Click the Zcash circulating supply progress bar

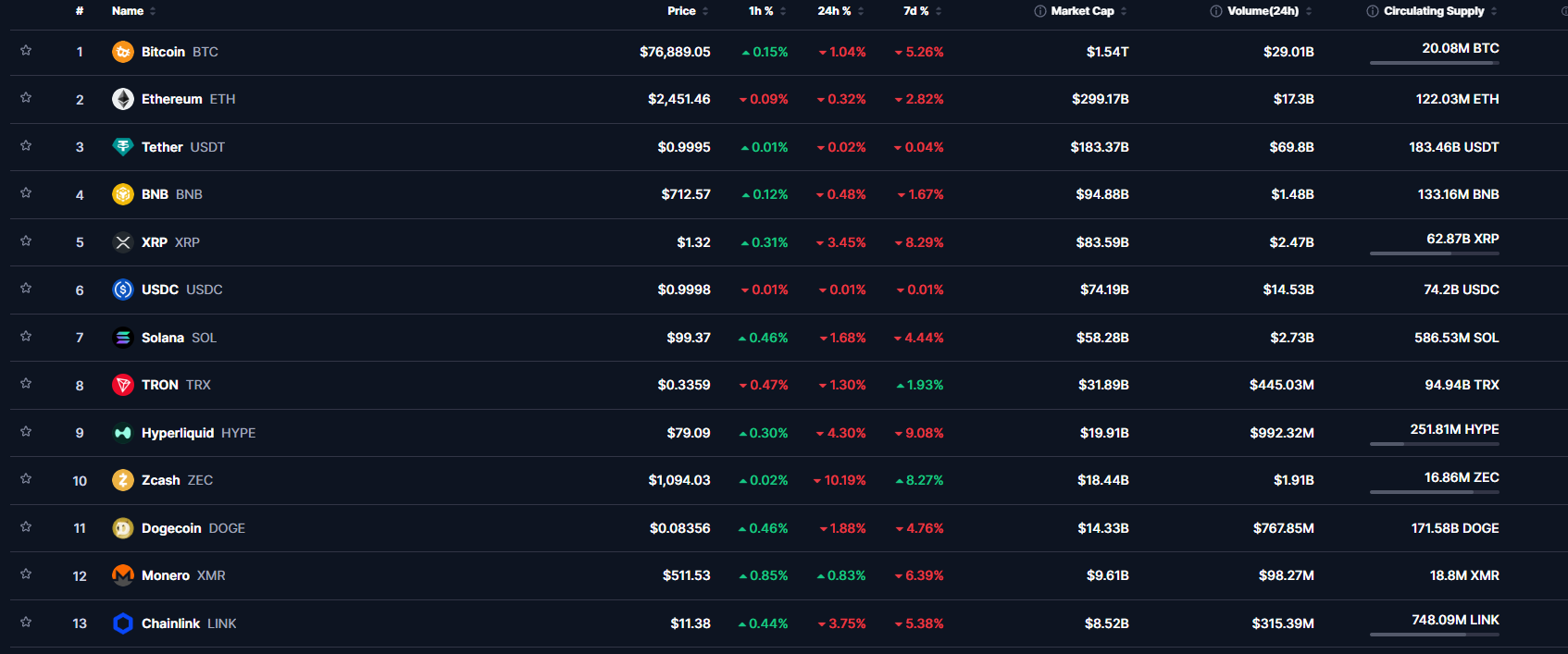pyautogui.click(x=1434, y=492)
